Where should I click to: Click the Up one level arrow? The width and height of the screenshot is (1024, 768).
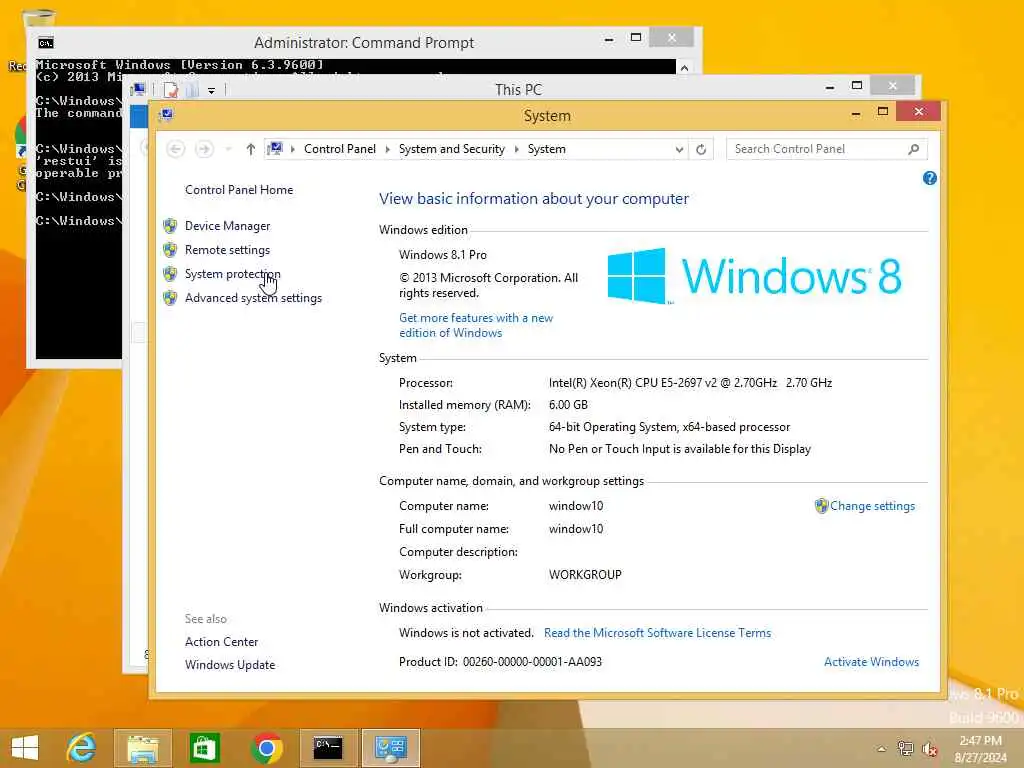click(251, 149)
